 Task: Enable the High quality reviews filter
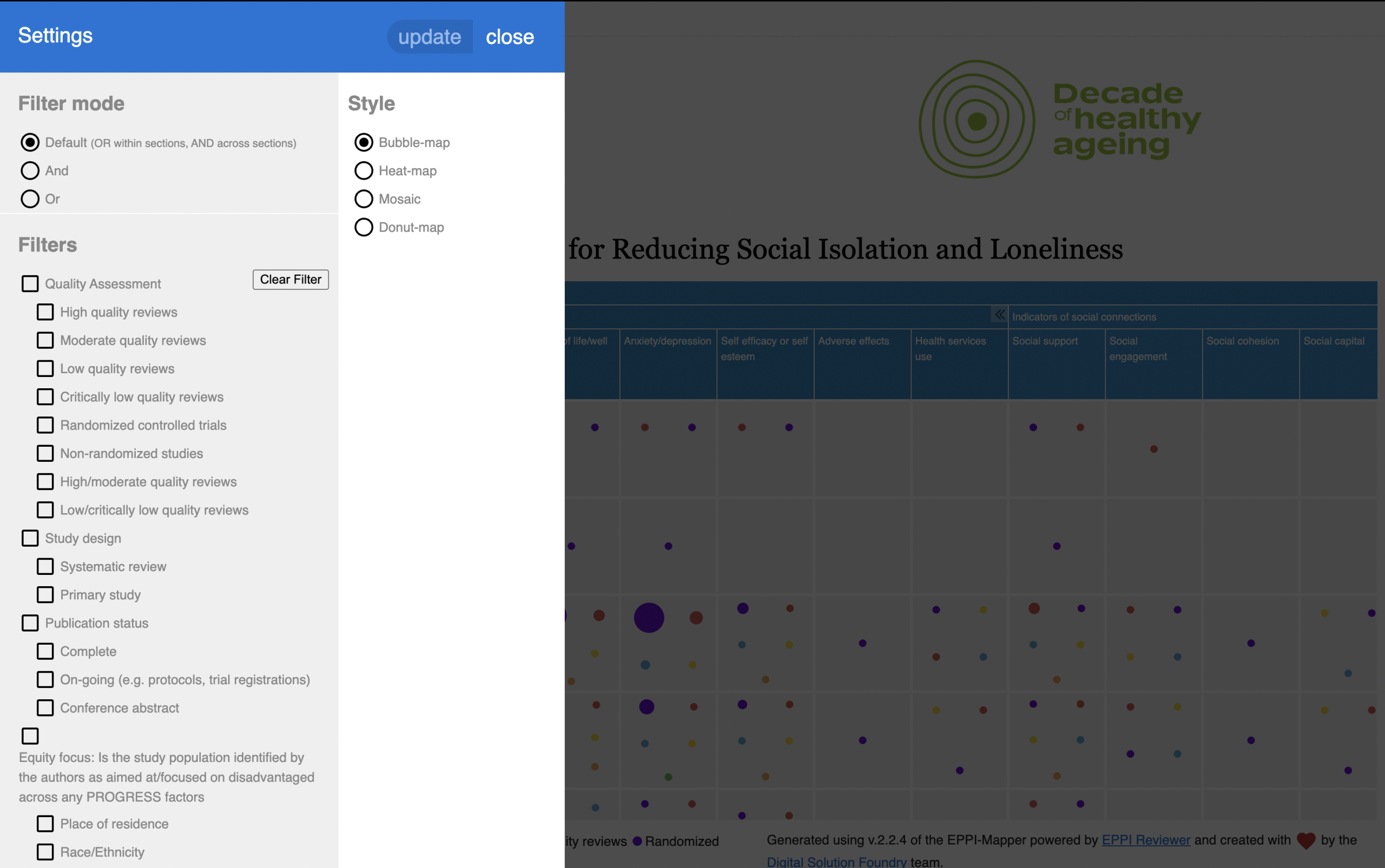point(45,312)
